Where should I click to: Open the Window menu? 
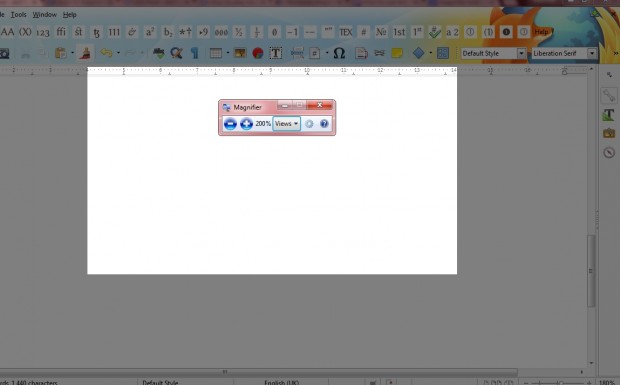point(44,15)
